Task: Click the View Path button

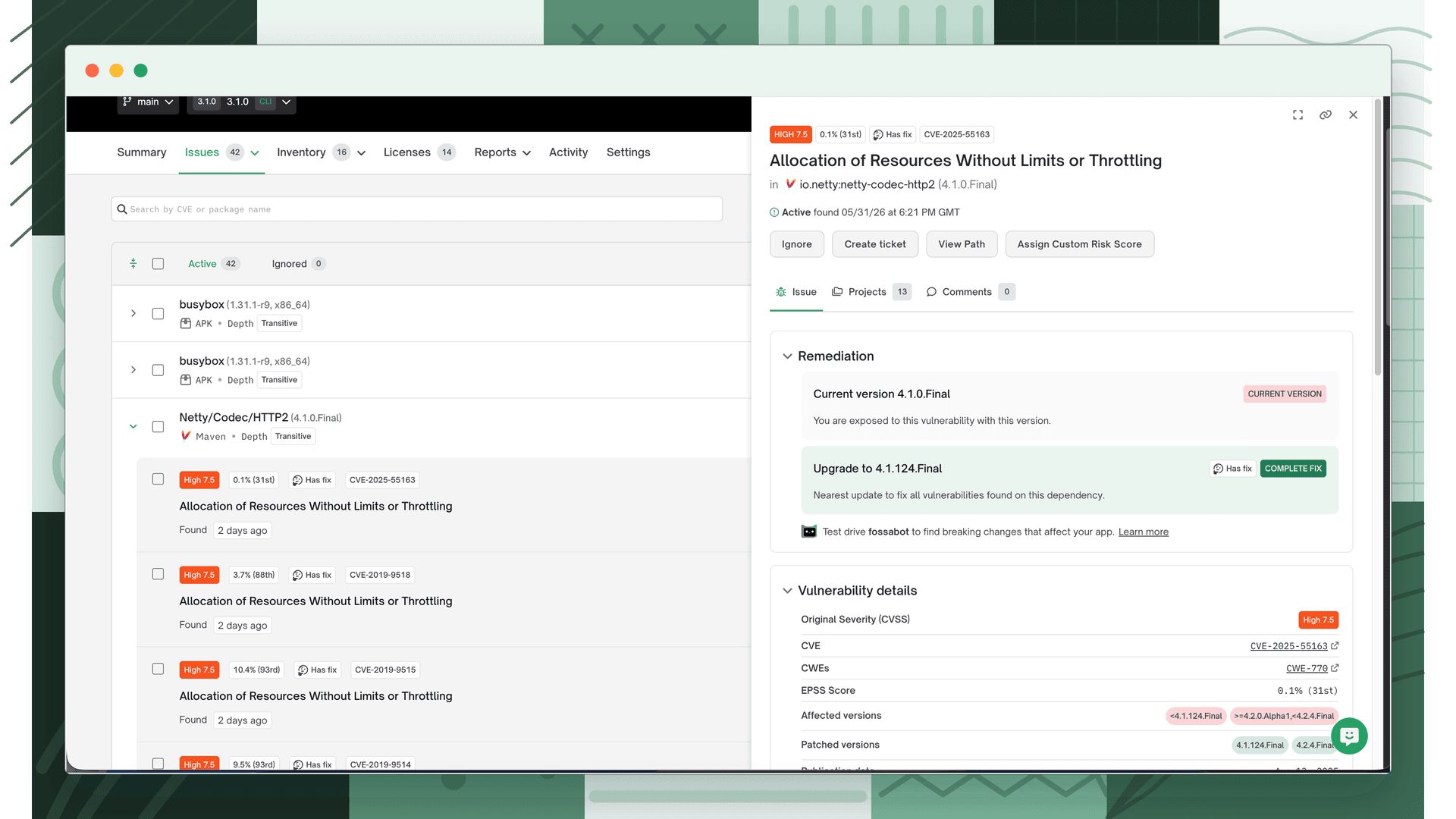Action: pos(962,244)
